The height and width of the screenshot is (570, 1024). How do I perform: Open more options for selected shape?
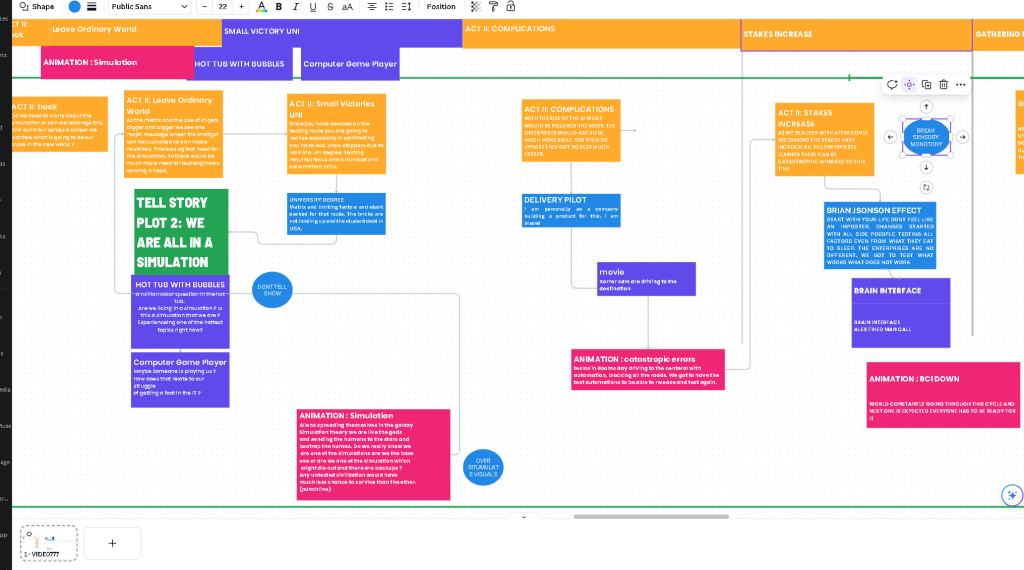click(961, 84)
